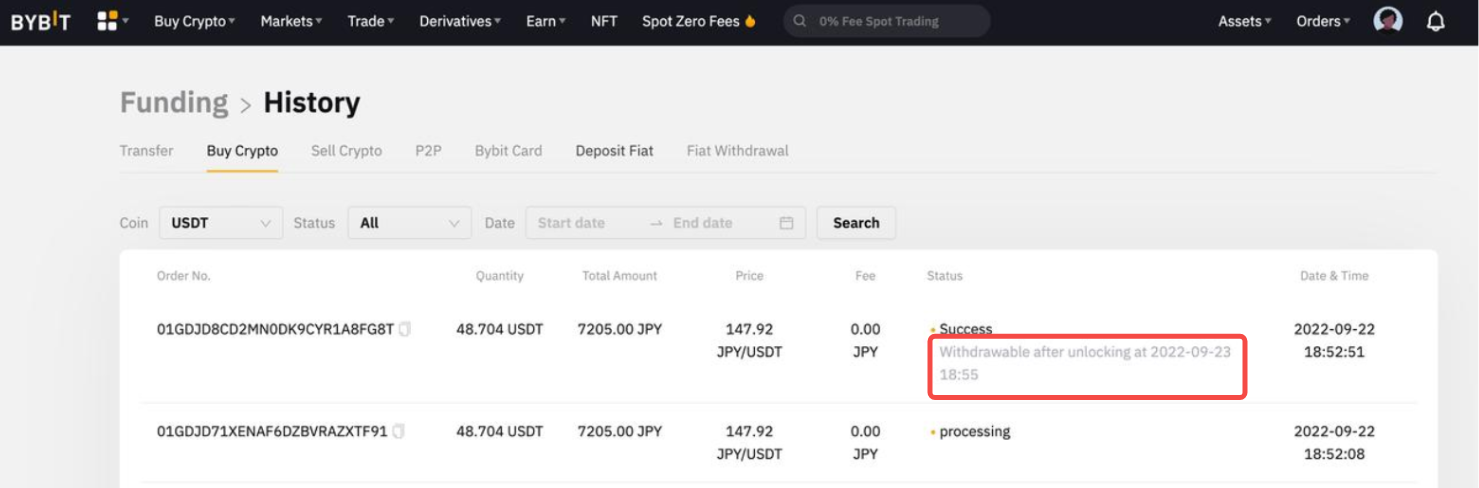Click the calendar icon in date range

tap(786, 223)
